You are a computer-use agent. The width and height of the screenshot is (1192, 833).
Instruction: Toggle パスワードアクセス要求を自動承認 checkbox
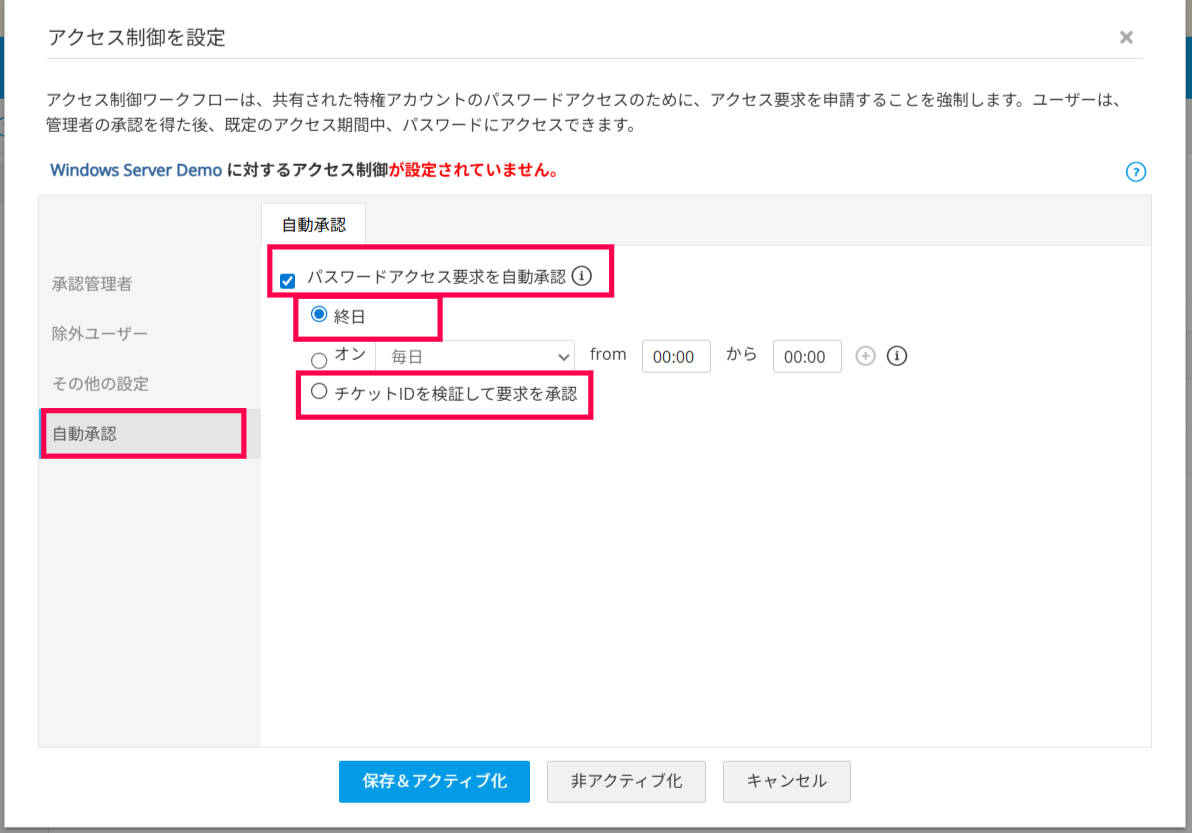pos(288,280)
